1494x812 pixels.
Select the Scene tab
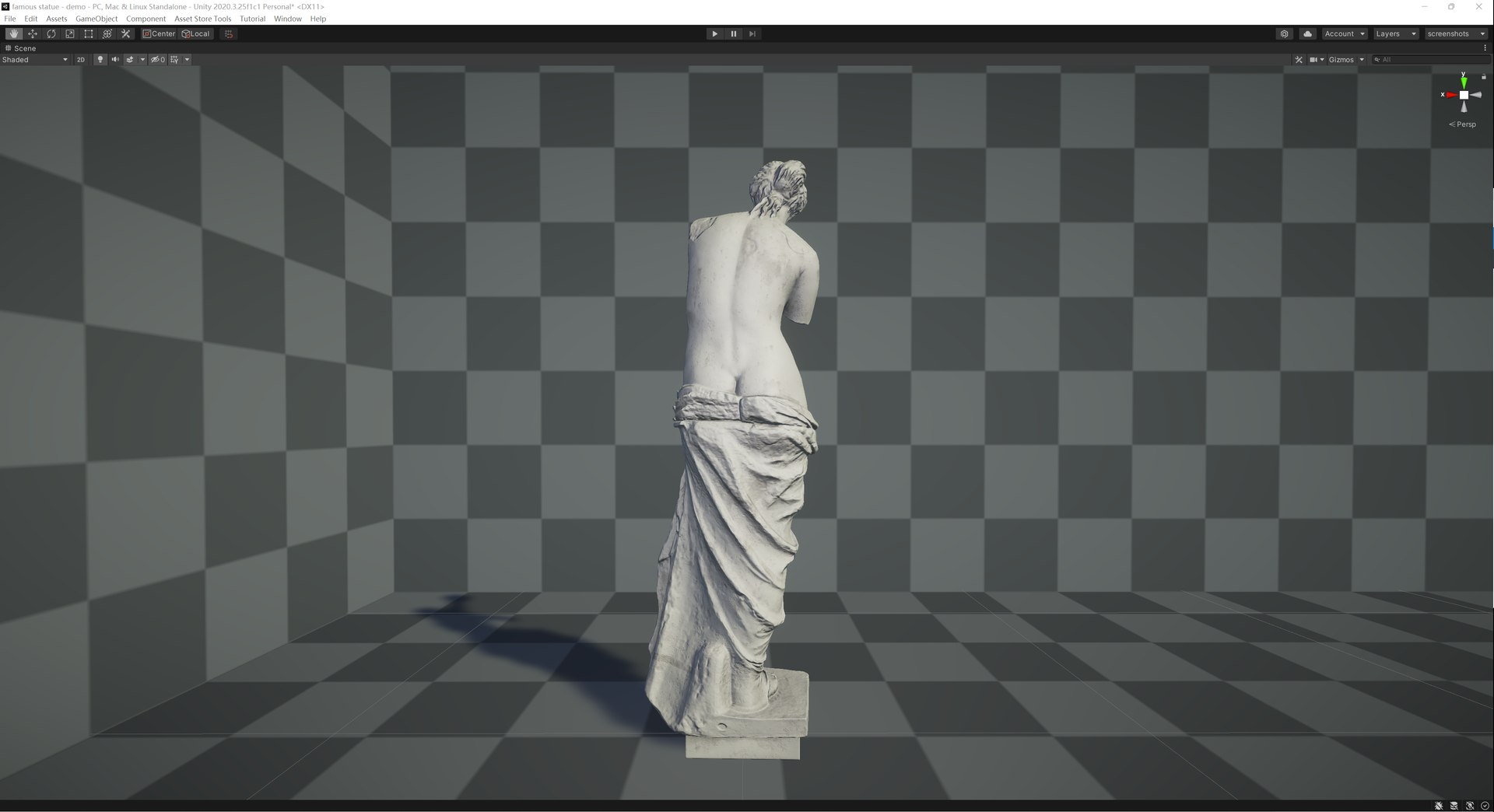(21, 48)
